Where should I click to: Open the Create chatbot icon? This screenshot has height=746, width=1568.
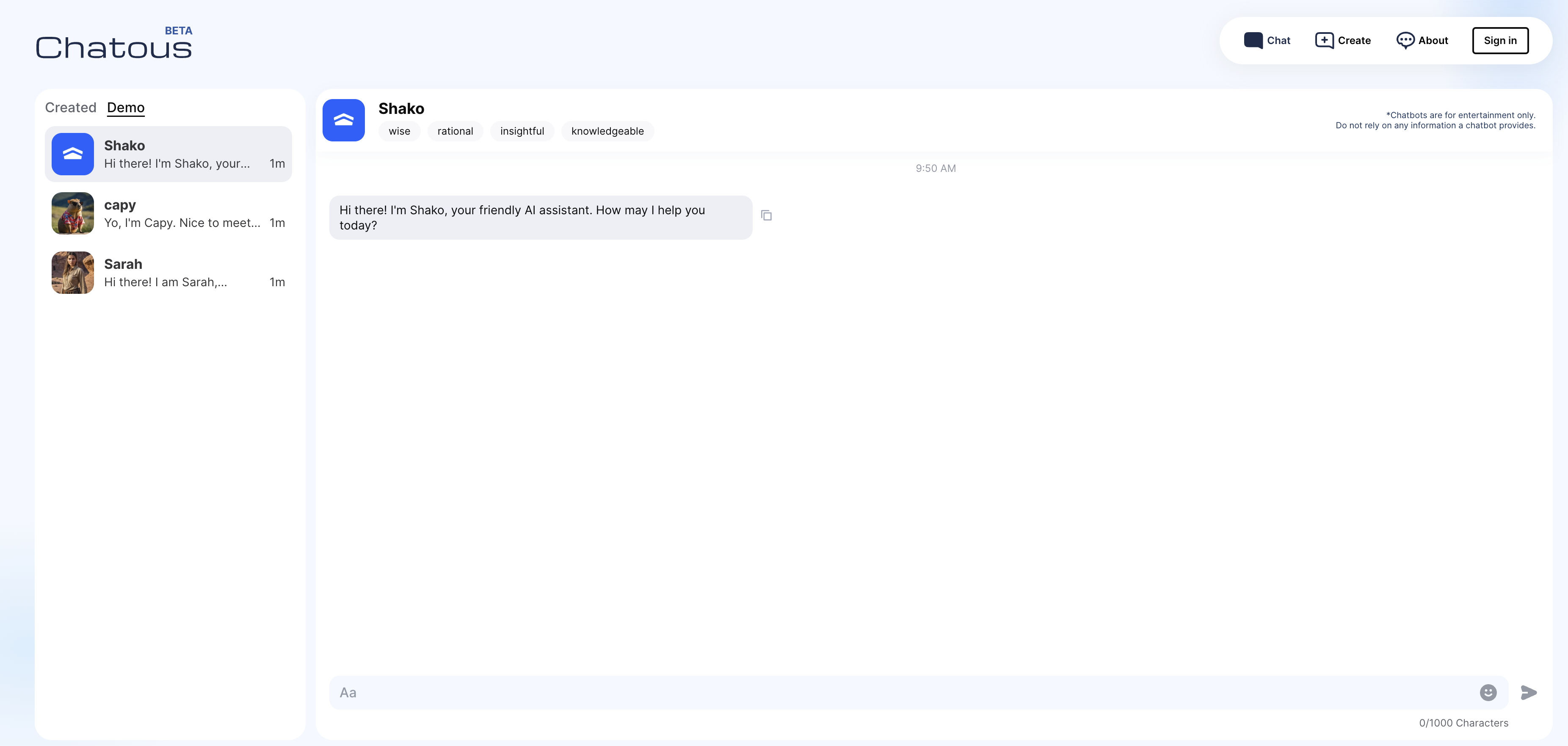1324,40
